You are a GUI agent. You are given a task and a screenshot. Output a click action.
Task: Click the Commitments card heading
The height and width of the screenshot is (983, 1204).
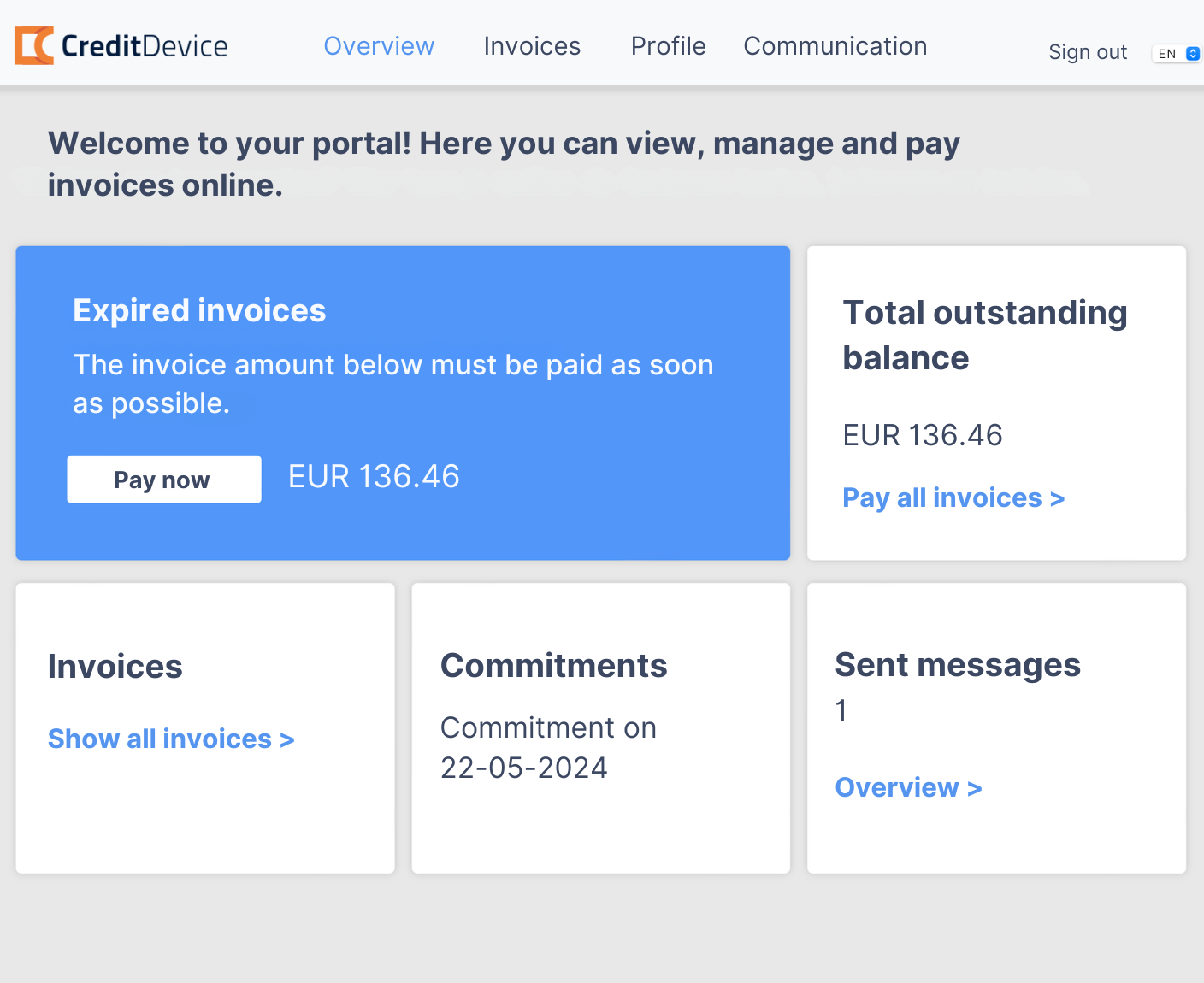(x=553, y=665)
